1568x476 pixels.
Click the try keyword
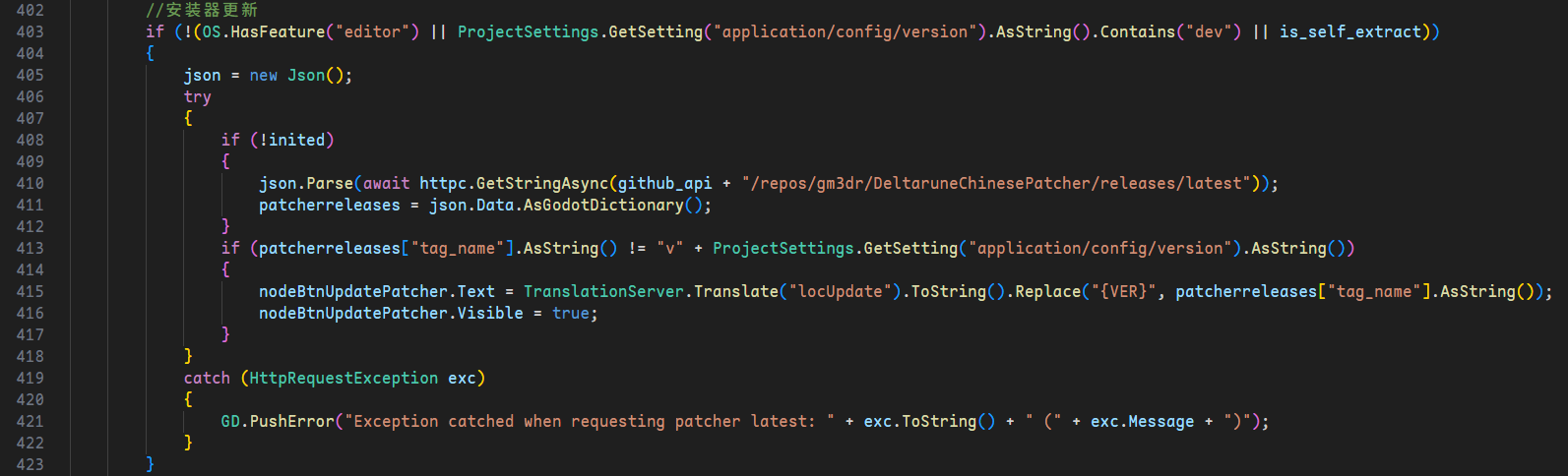[198, 96]
